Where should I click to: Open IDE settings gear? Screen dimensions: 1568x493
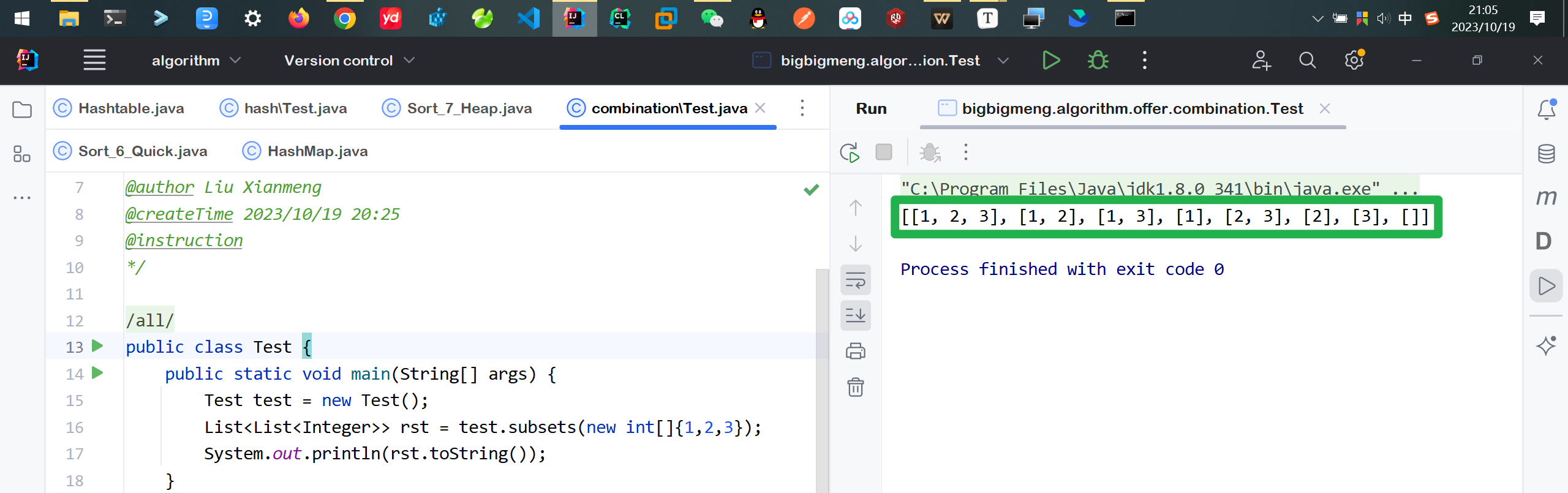coord(1354,60)
